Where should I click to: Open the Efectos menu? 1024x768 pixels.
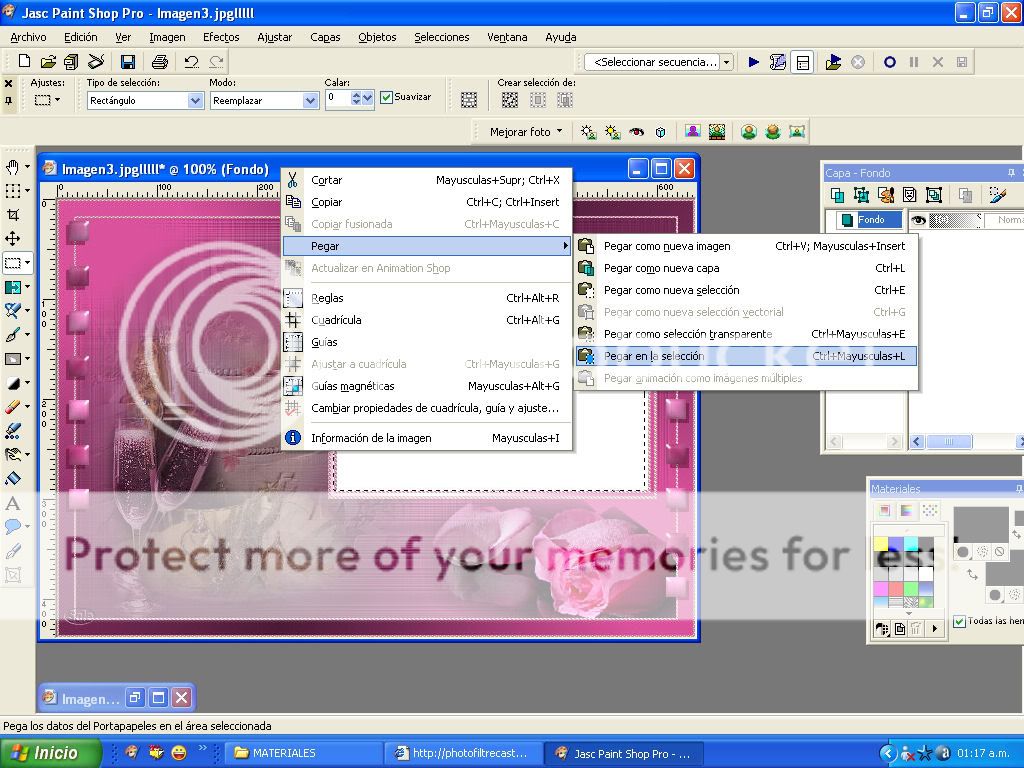221,37
